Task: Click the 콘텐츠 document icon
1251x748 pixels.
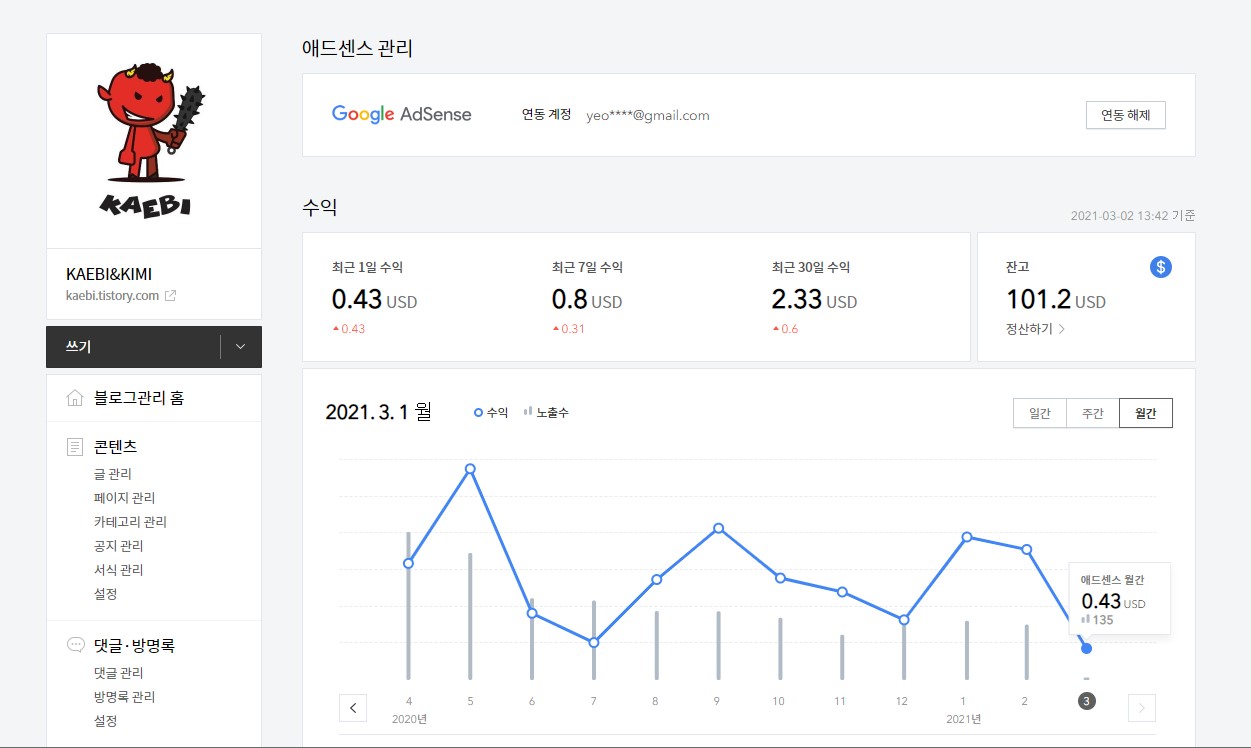Action: pos(75,446)
